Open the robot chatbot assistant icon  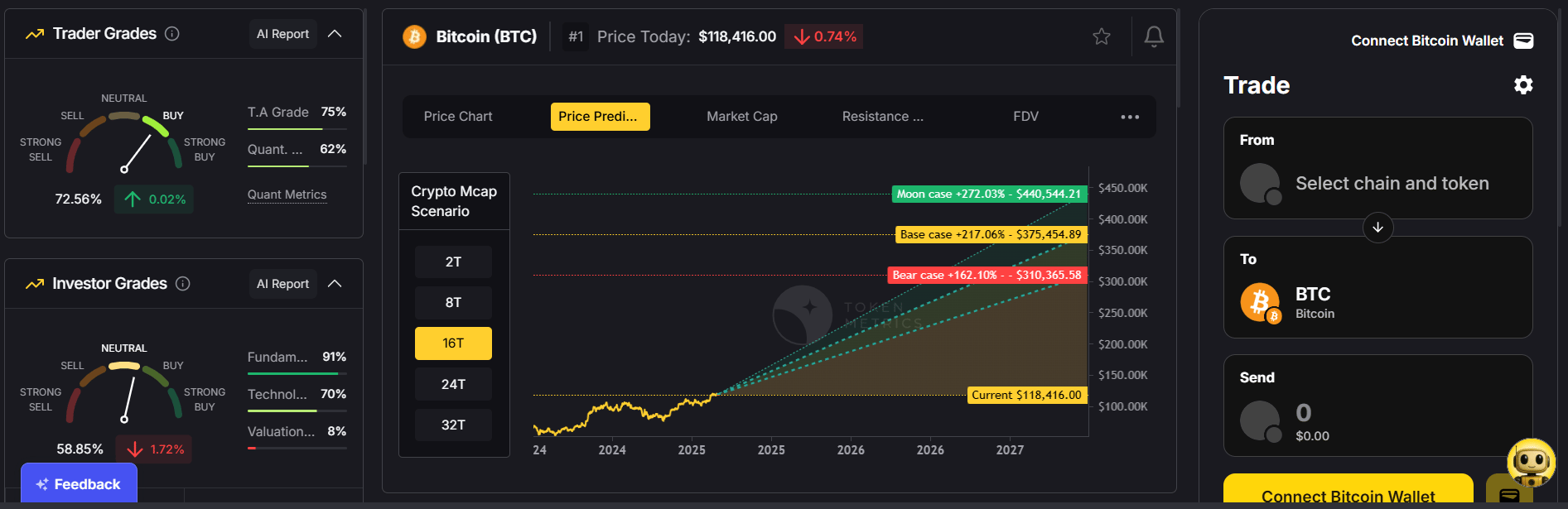1531,463
